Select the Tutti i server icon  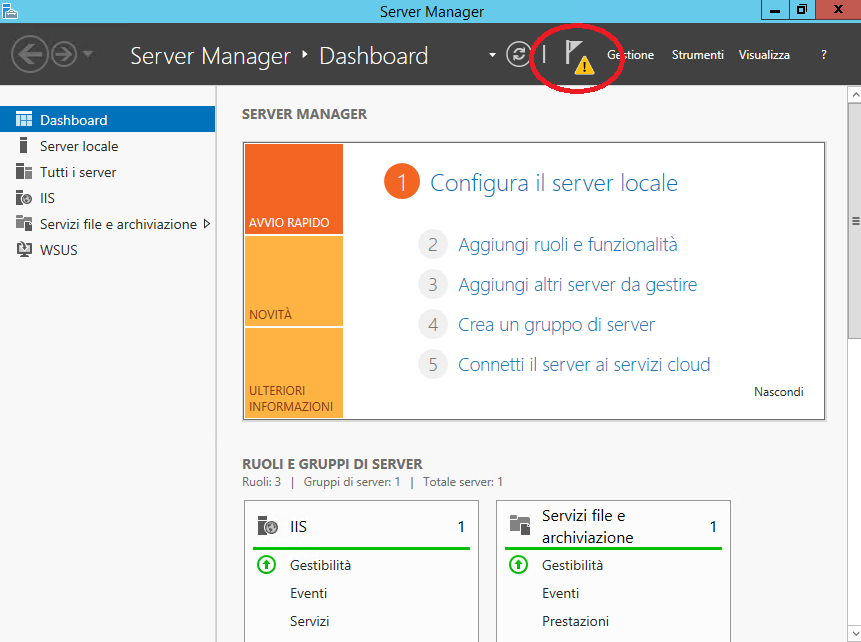pyautogui.click(x=24, y=171)
